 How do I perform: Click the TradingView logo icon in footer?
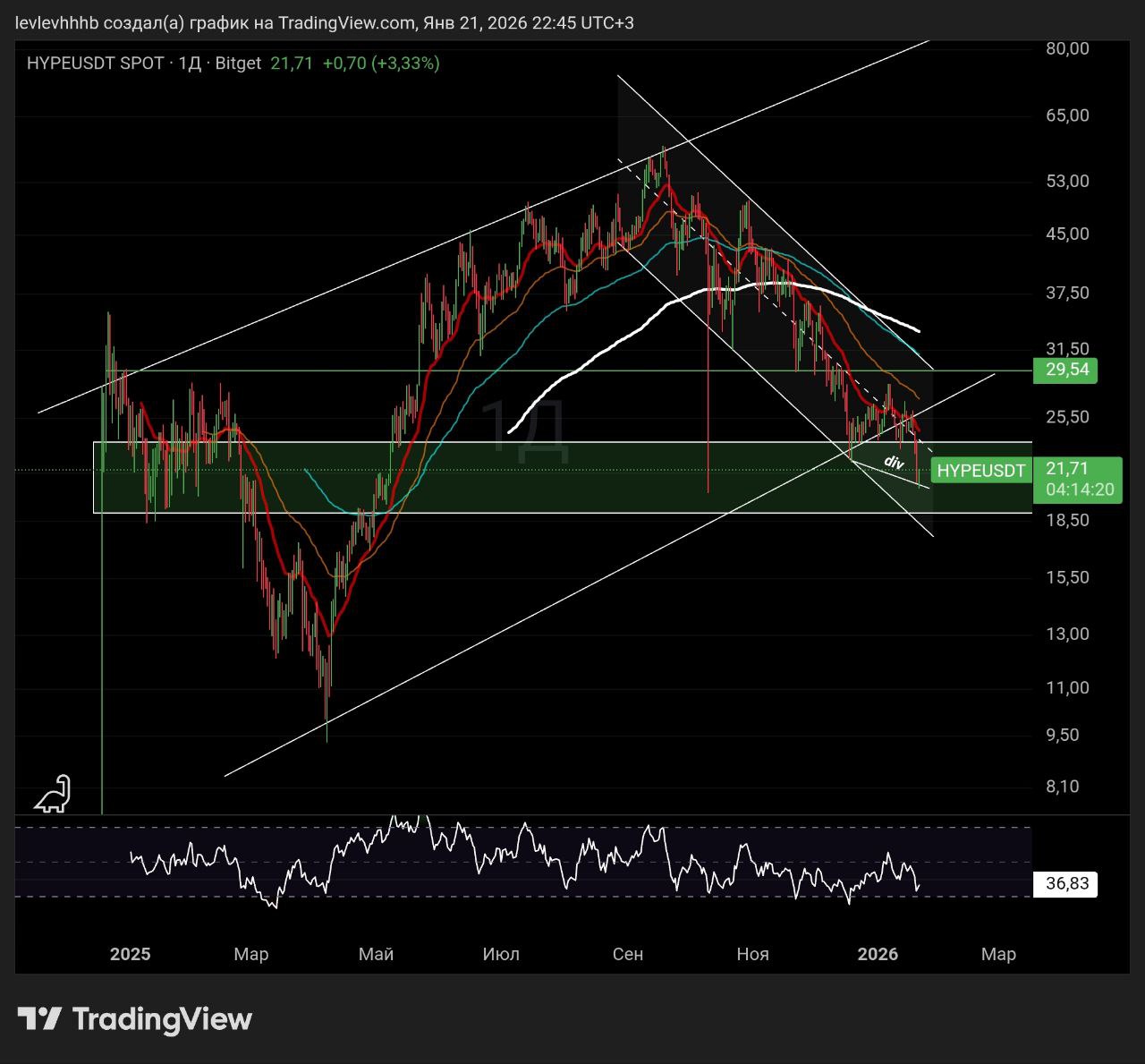pos(39,1018)
